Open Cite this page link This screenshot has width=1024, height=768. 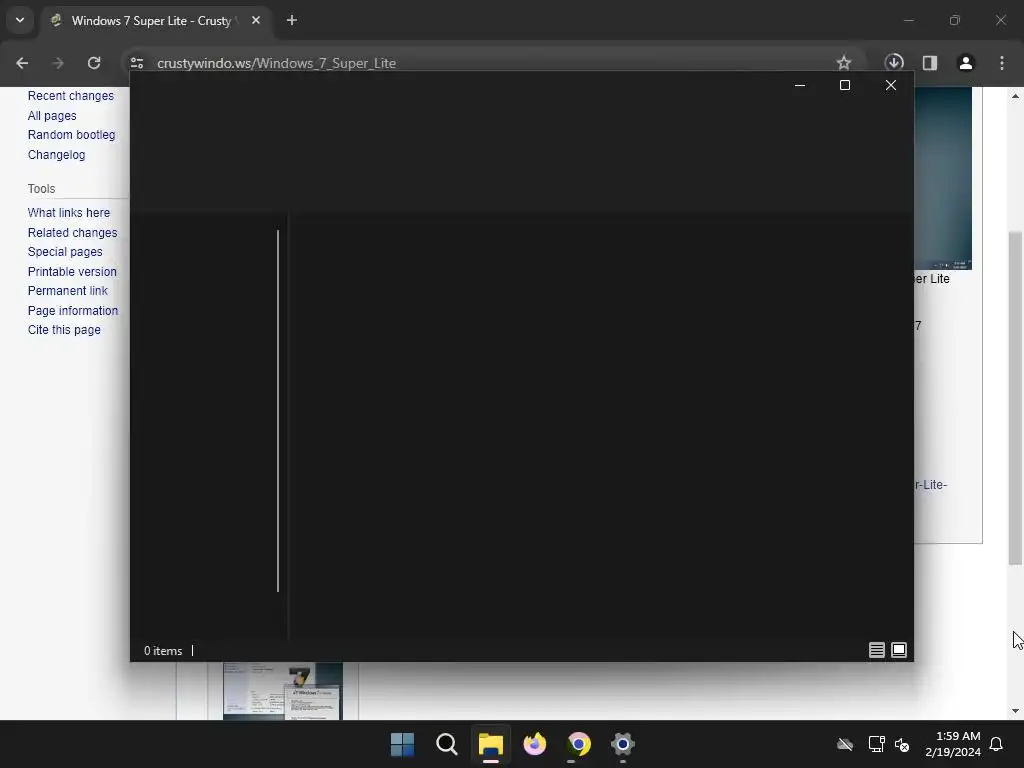point(64,330)
